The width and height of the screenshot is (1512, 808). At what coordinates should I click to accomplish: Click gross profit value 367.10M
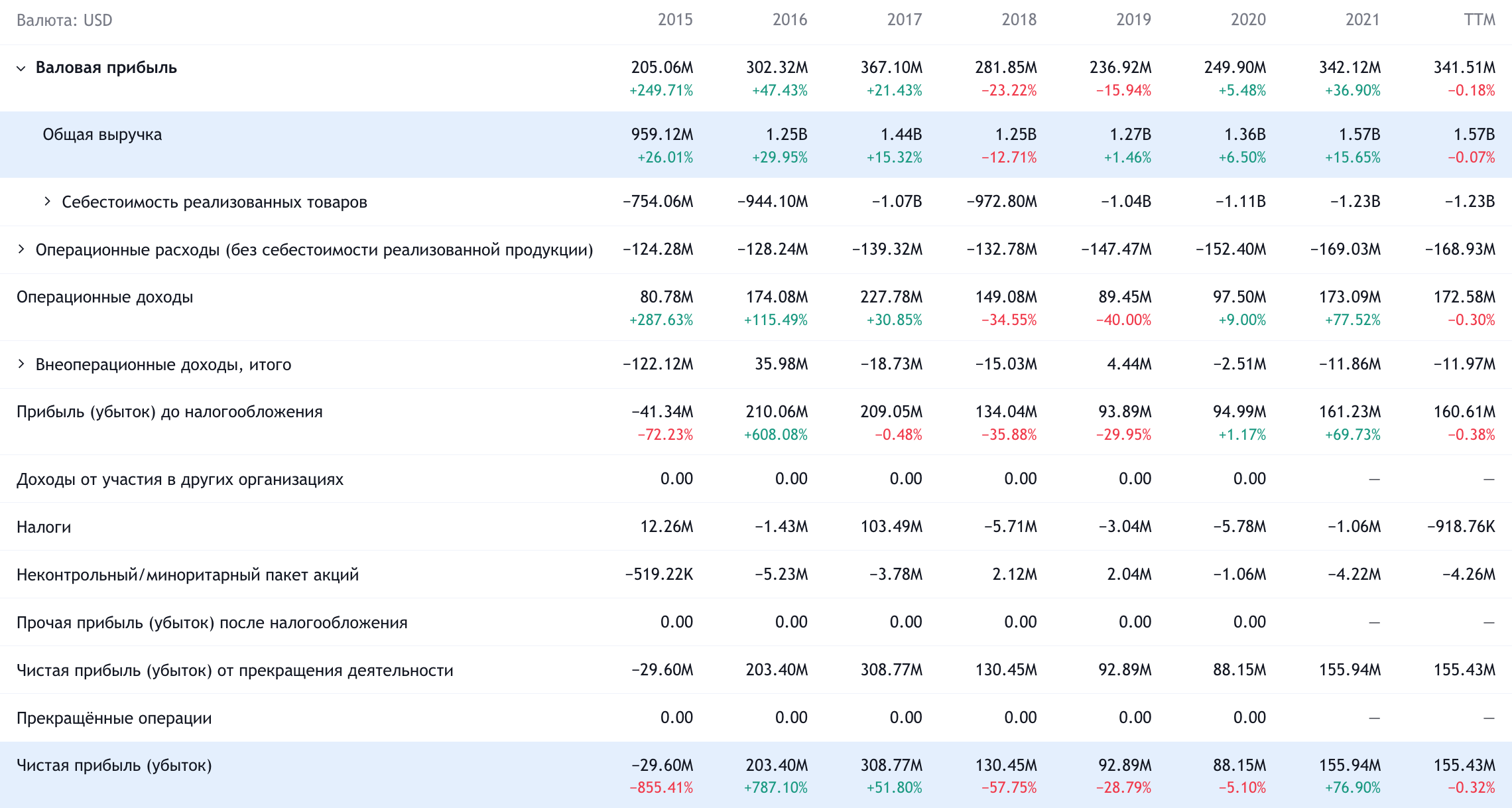click(891, 68)
